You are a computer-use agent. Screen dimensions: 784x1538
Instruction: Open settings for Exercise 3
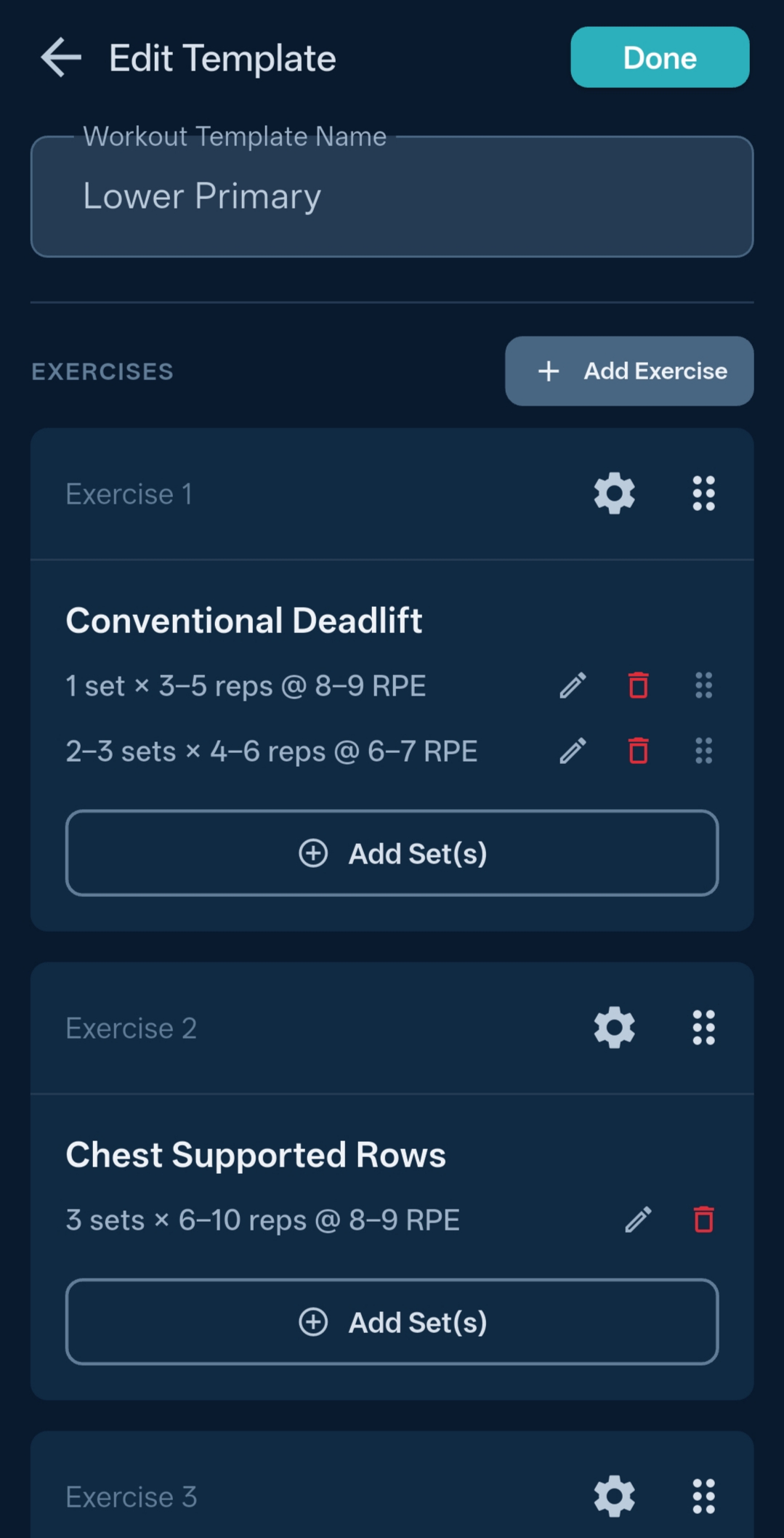click(614, 1495)
